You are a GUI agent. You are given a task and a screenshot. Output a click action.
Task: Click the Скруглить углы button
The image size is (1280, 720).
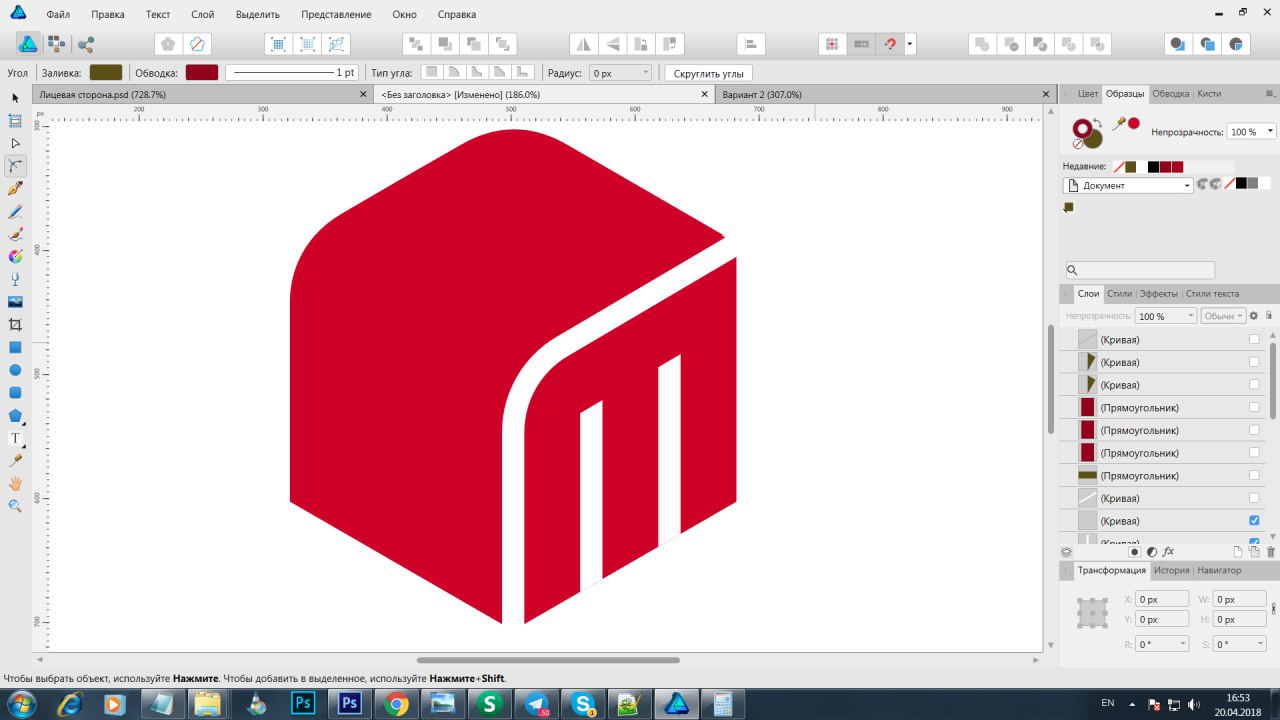click(709, 73)
